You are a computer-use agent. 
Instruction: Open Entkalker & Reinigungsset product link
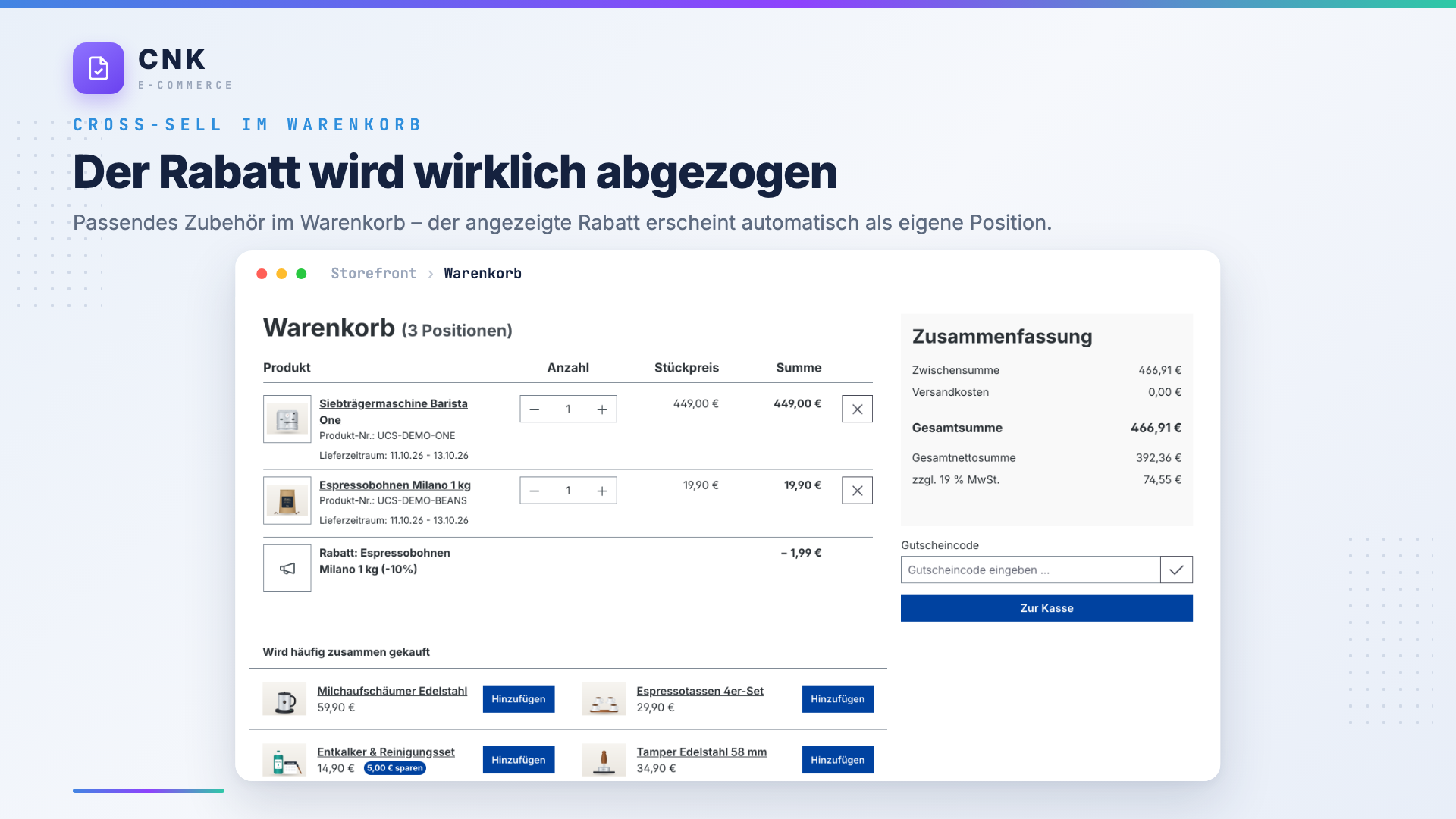(386, 752)
